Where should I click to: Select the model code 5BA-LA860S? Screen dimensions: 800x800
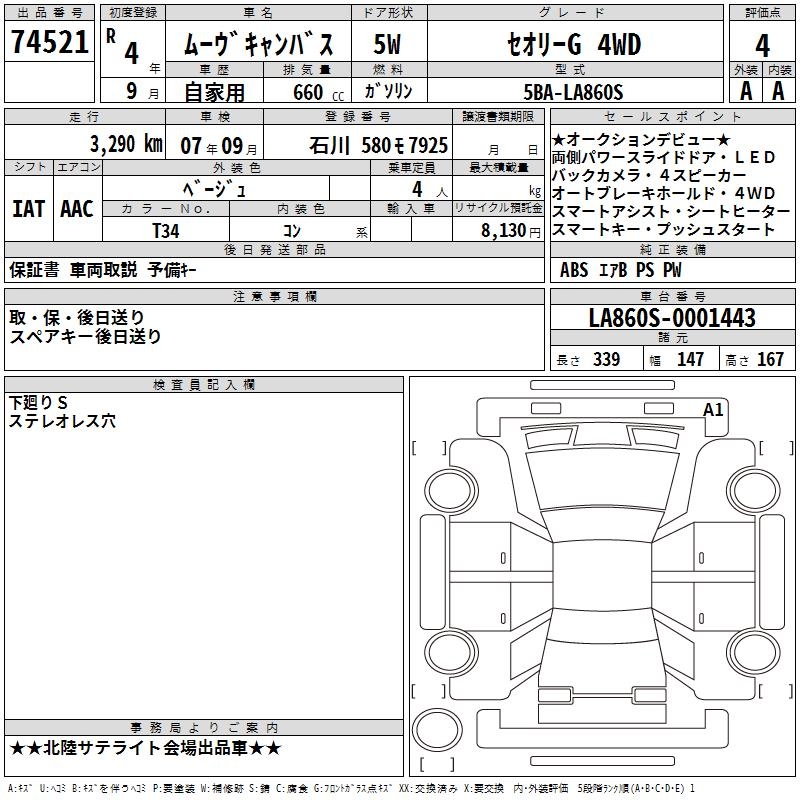coord(572,92)
